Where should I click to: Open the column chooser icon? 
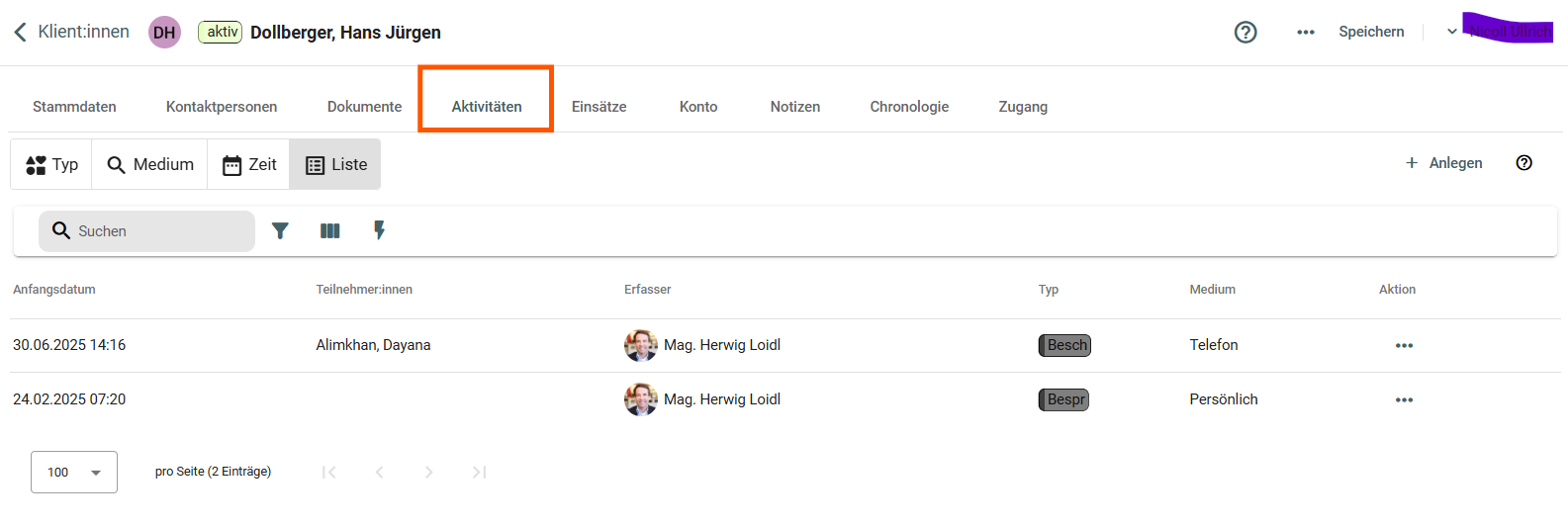coord(330,230)
